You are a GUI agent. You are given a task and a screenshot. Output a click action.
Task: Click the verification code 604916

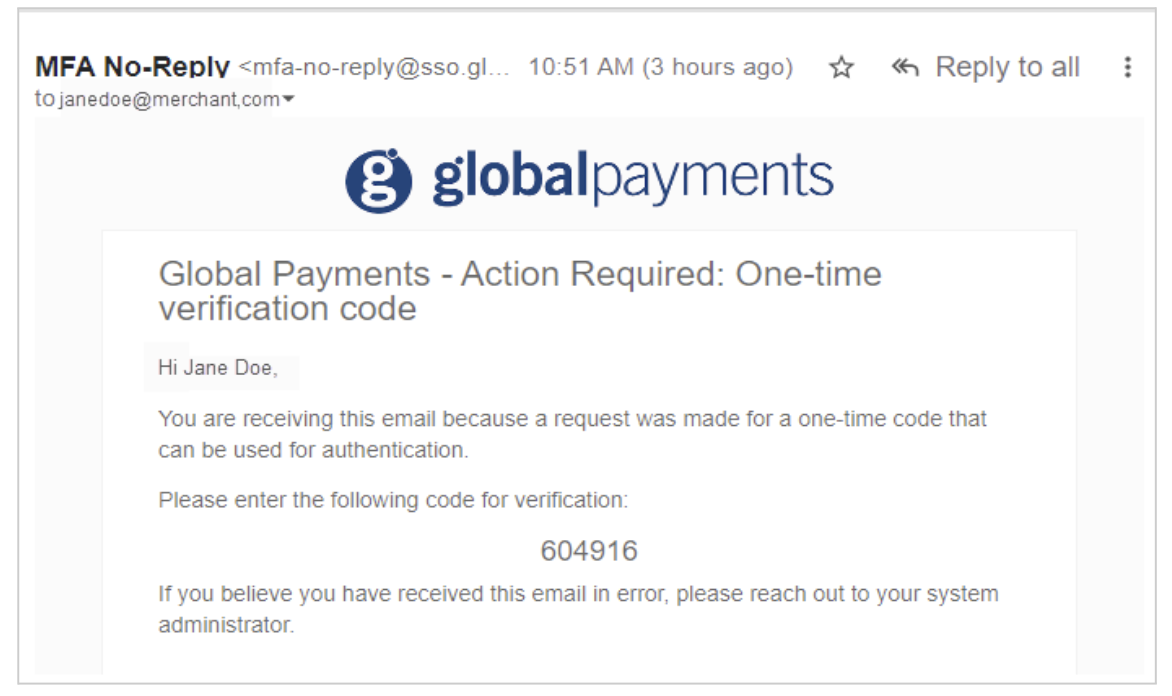pos(589,551)
